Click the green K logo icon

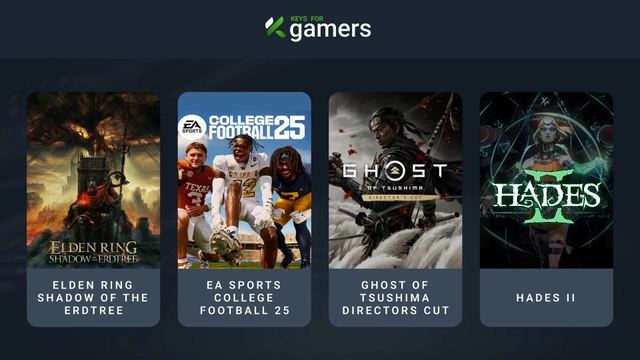(276, 27)
